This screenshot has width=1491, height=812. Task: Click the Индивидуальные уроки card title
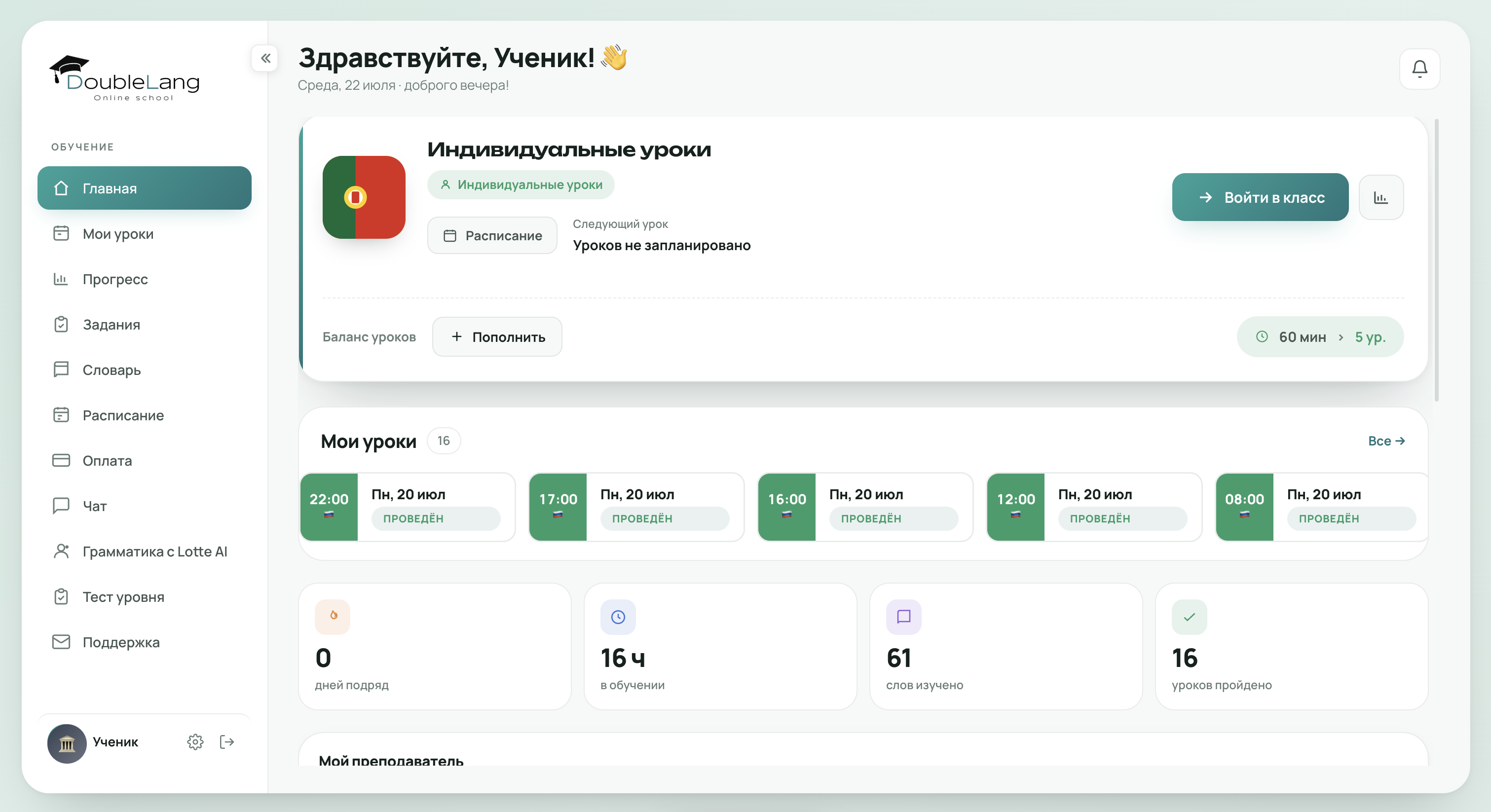[569, 149]
